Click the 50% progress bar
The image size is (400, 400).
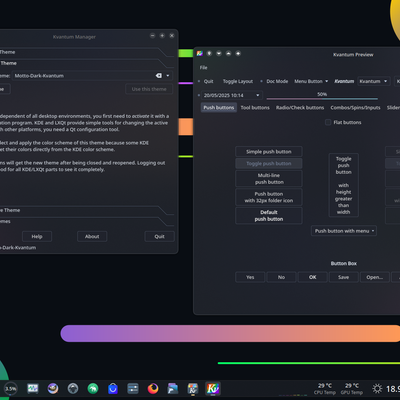coord(322,96)
